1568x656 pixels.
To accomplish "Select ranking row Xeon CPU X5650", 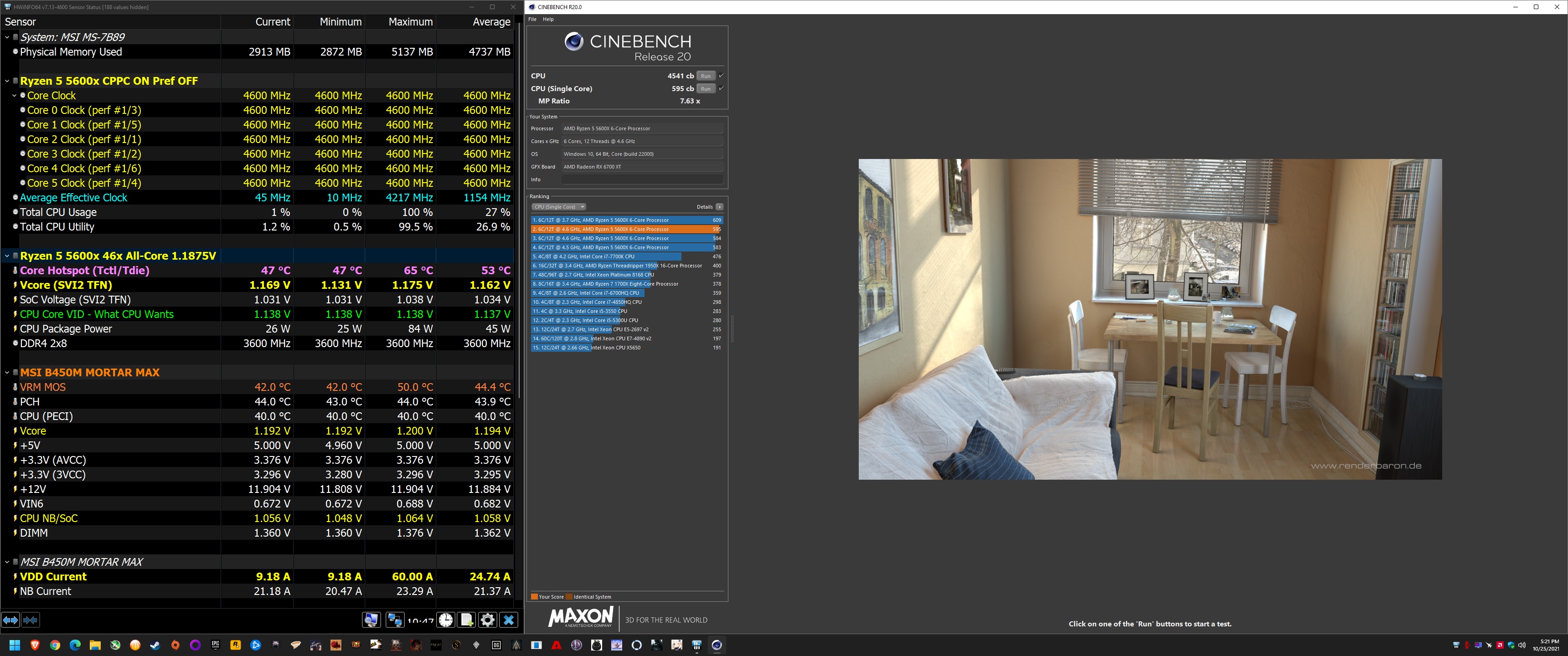I will pyautogui.click(x=627, y=348).
